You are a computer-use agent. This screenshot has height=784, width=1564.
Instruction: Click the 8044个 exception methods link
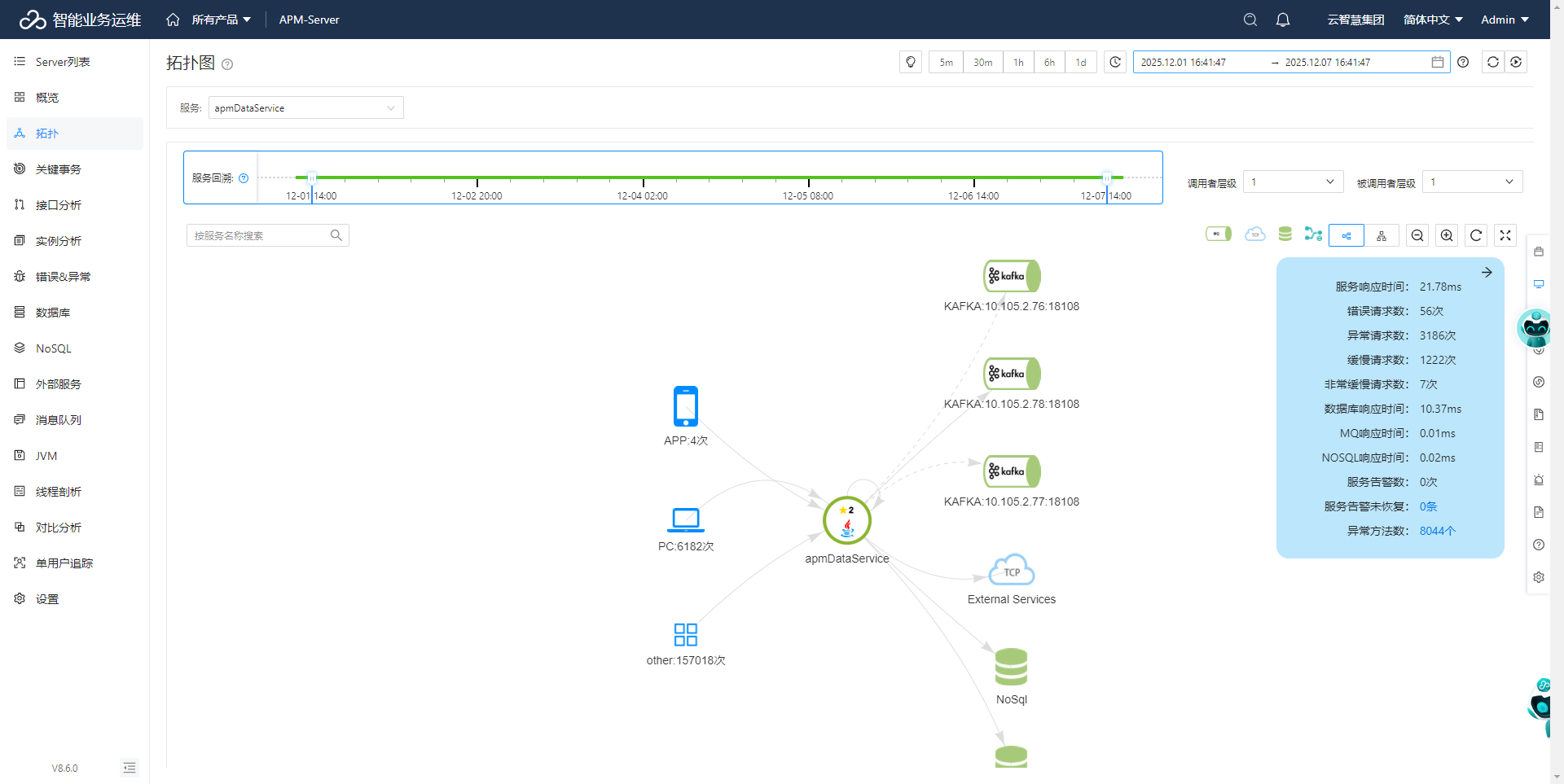[x=1436, y=531]
